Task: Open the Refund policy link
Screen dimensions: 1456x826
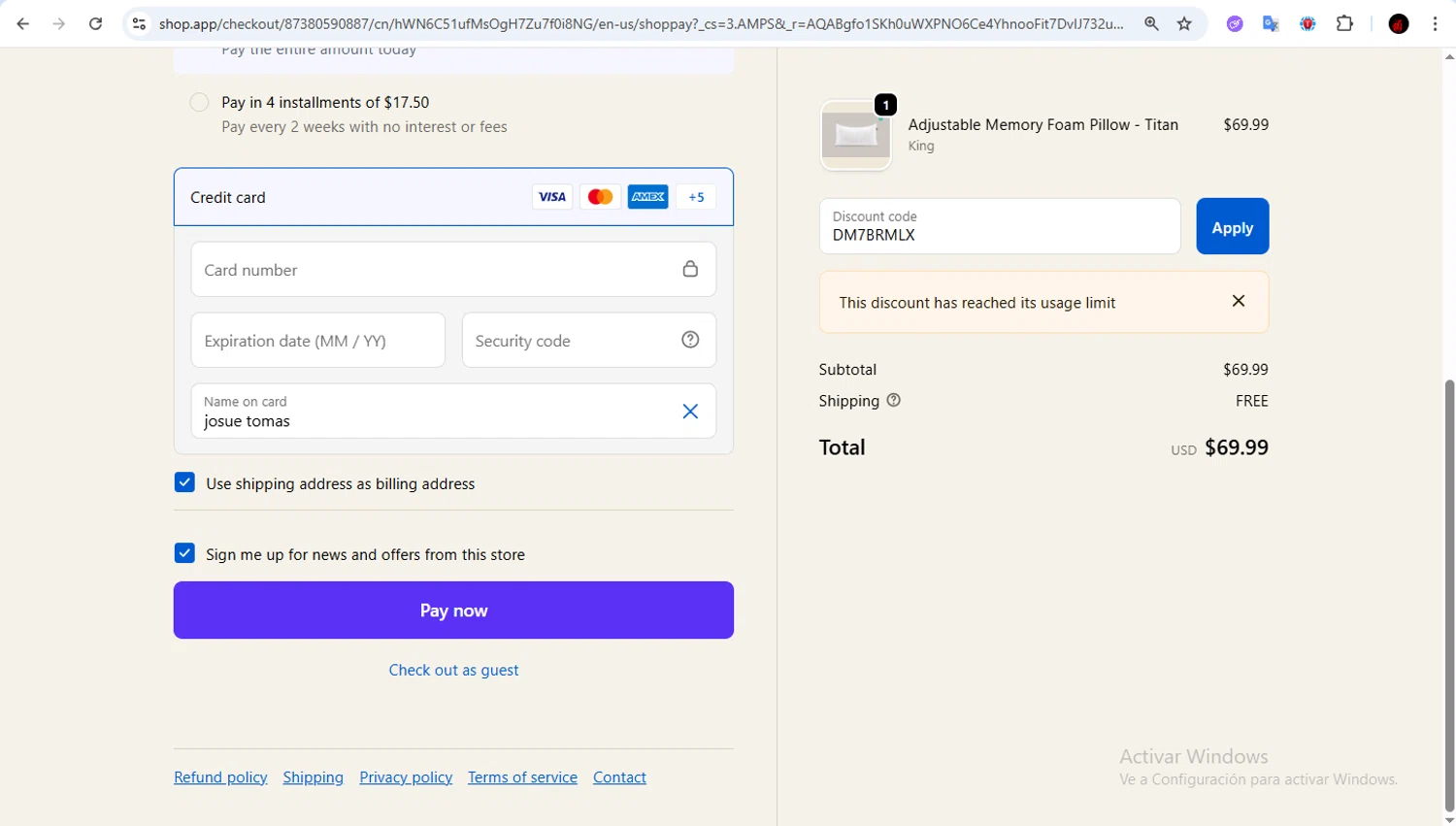Action: (220, 777)
